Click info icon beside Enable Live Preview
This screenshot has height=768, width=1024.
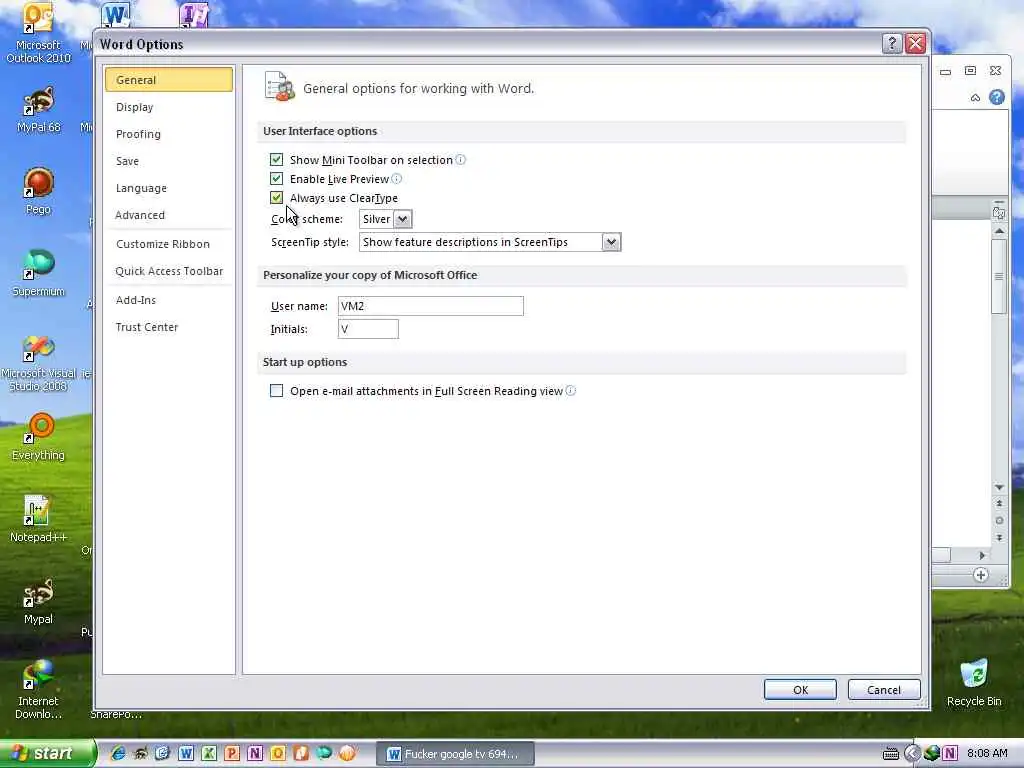[x=396, y=178]
